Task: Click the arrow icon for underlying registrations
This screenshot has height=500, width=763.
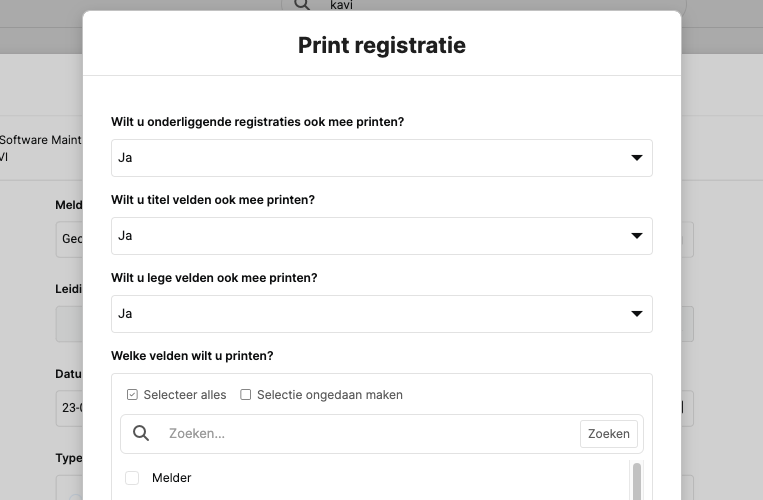Action: pos(636,158)
